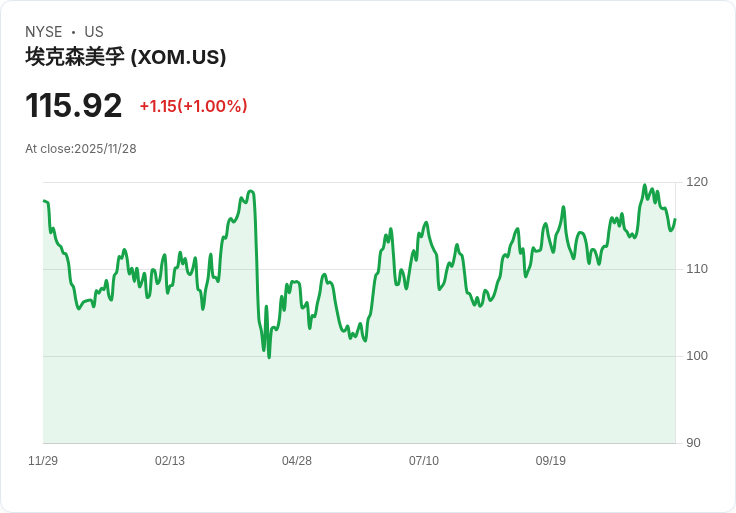Click the rightmost end of the price line
The image size is (736, 513).
[675, 220]
